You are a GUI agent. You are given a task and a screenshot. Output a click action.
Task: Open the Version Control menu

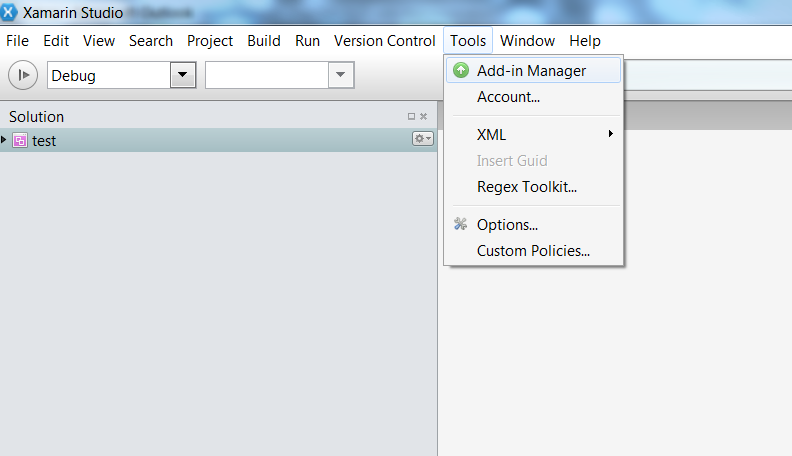[384, 41]
